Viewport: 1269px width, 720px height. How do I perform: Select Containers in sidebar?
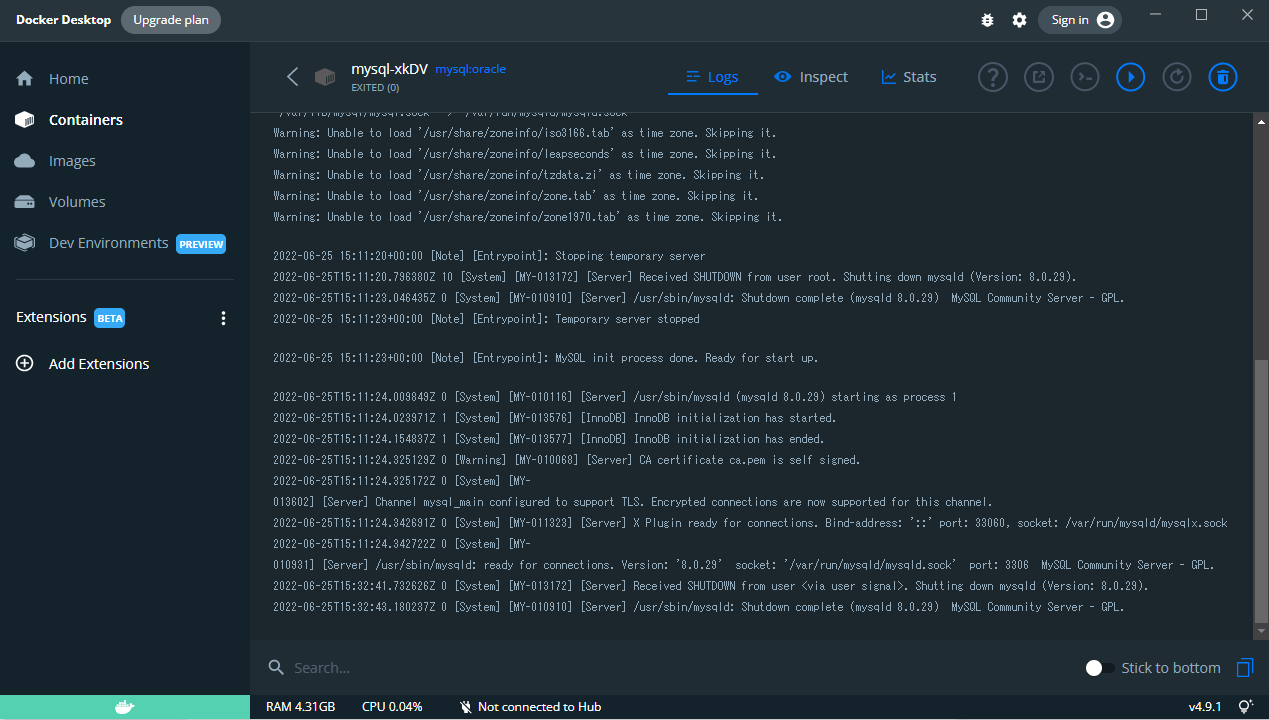coord(86,120)
